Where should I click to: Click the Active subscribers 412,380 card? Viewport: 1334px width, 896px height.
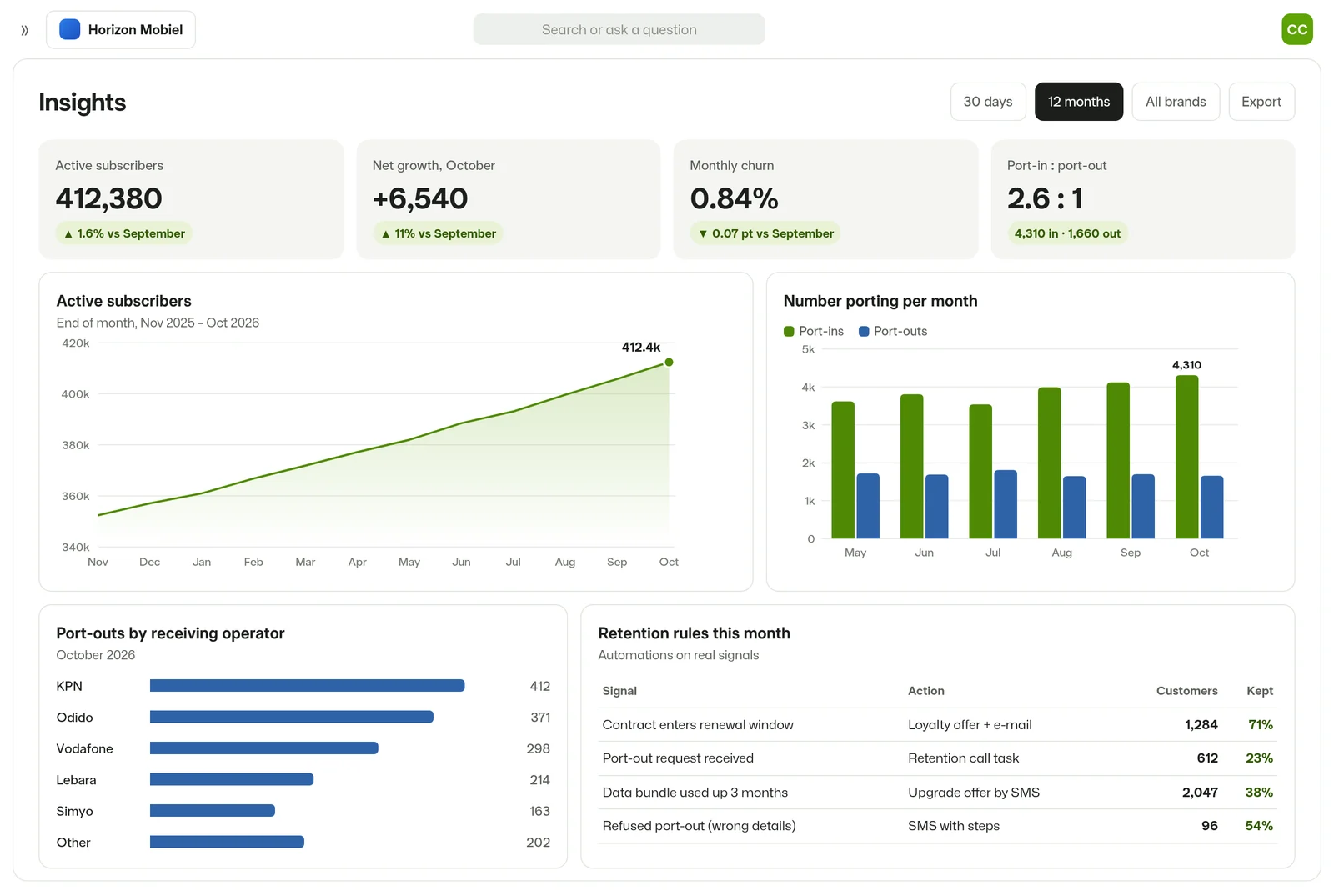pos(191,199)
